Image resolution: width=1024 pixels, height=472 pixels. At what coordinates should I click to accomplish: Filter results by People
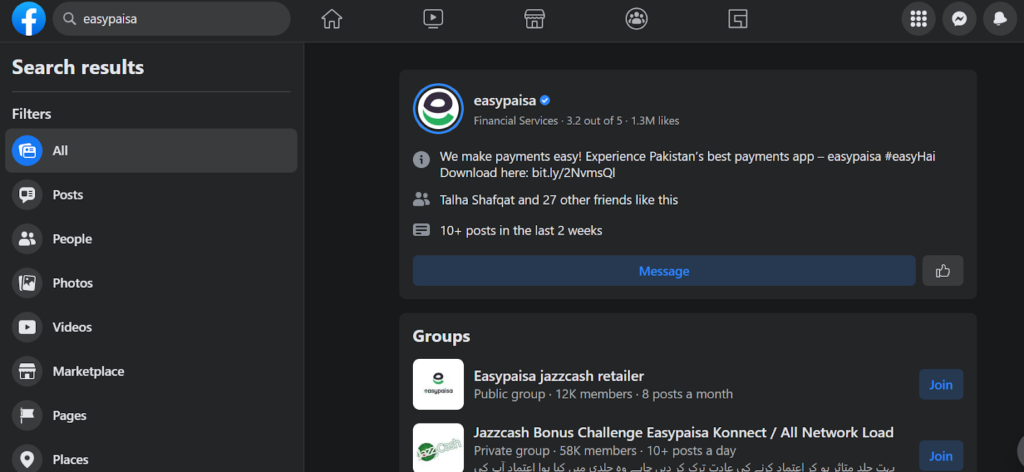click(151, 239)
